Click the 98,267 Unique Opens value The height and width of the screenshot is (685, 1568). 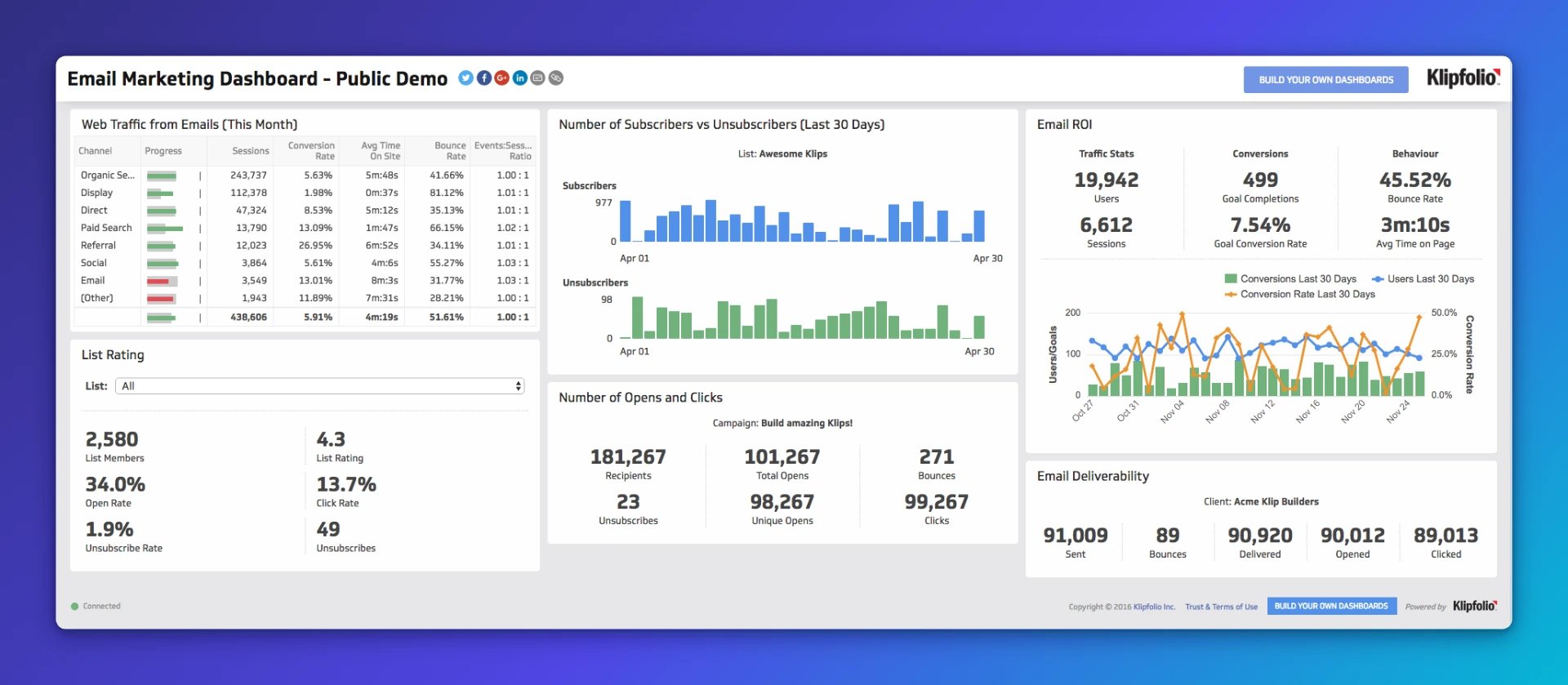(782, 501)
